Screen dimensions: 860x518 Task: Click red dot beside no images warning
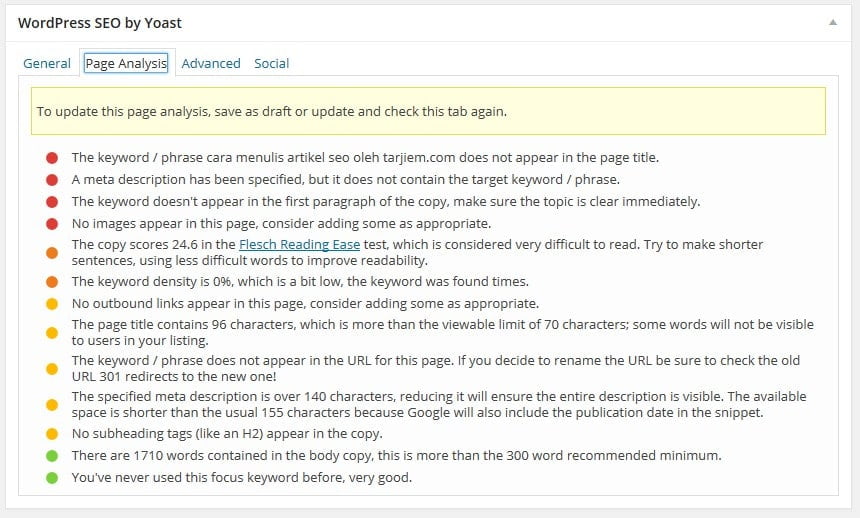[x=52, y=224]
